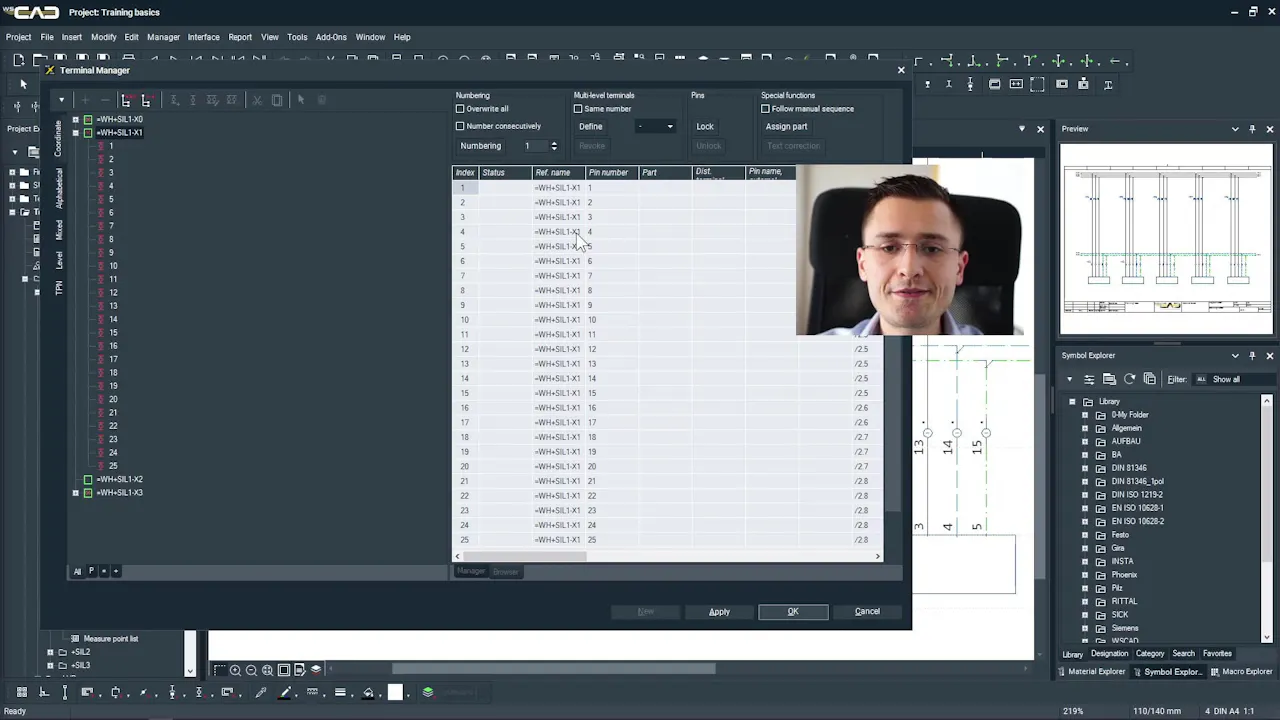Cancel the Terminal Manager dialog
Viewport: 1280px width, 720px height.
(x=867, y=612)
